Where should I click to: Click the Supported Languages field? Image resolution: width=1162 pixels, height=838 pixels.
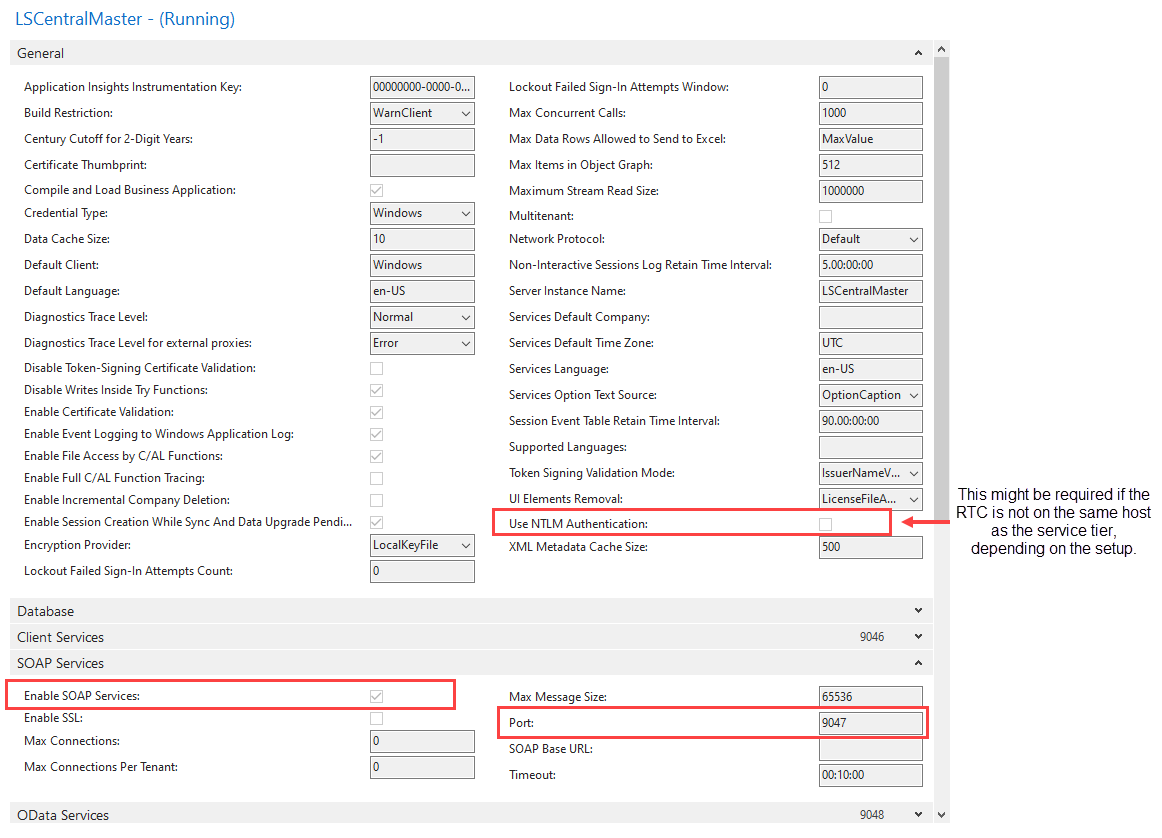click(x=871, y=447)
